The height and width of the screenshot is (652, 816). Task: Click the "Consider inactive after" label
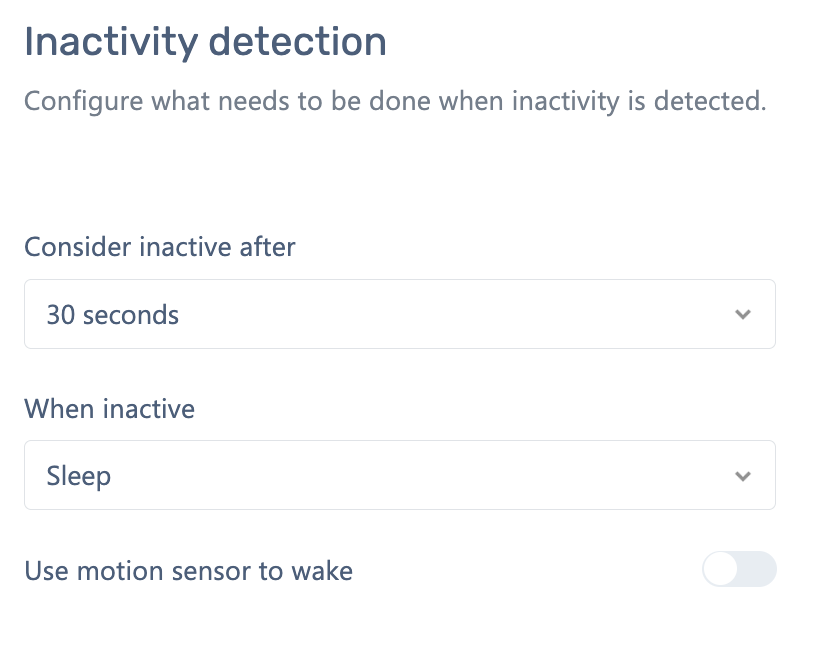[160, 247]
